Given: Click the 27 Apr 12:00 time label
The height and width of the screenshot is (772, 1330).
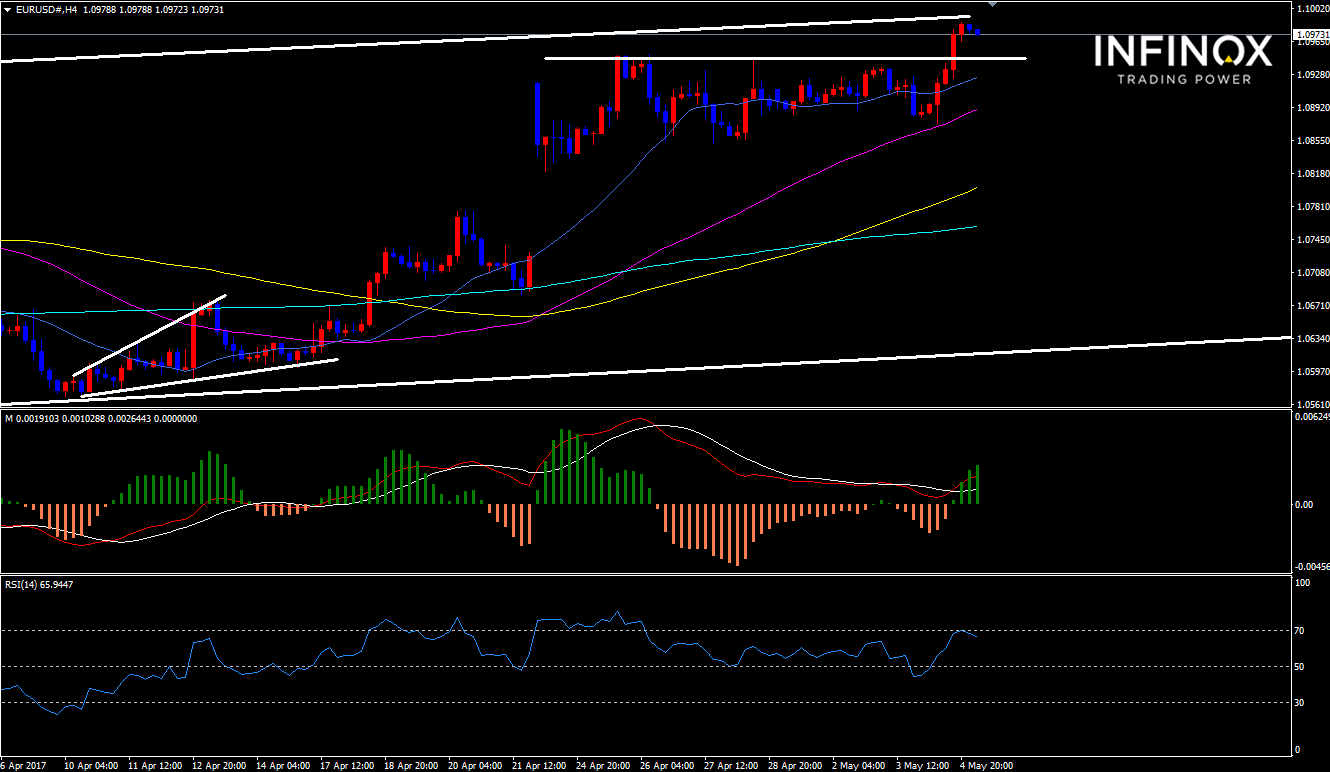Looking at the screenshot, I should click(730, 765).
